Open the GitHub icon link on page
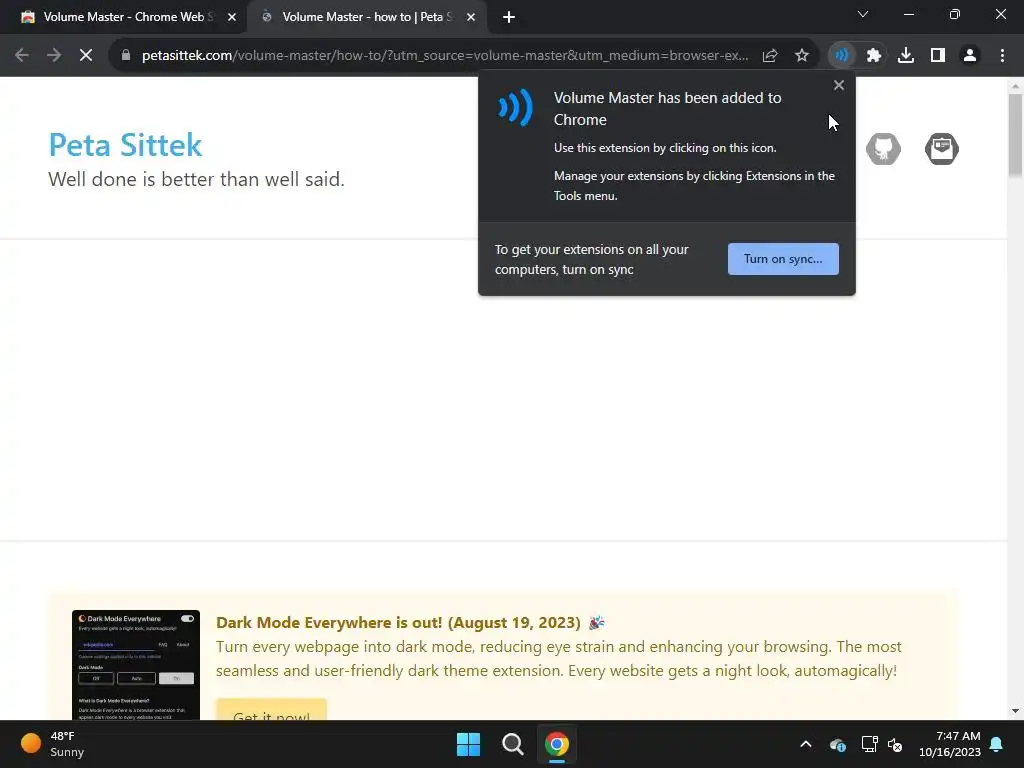 (884, 149)
